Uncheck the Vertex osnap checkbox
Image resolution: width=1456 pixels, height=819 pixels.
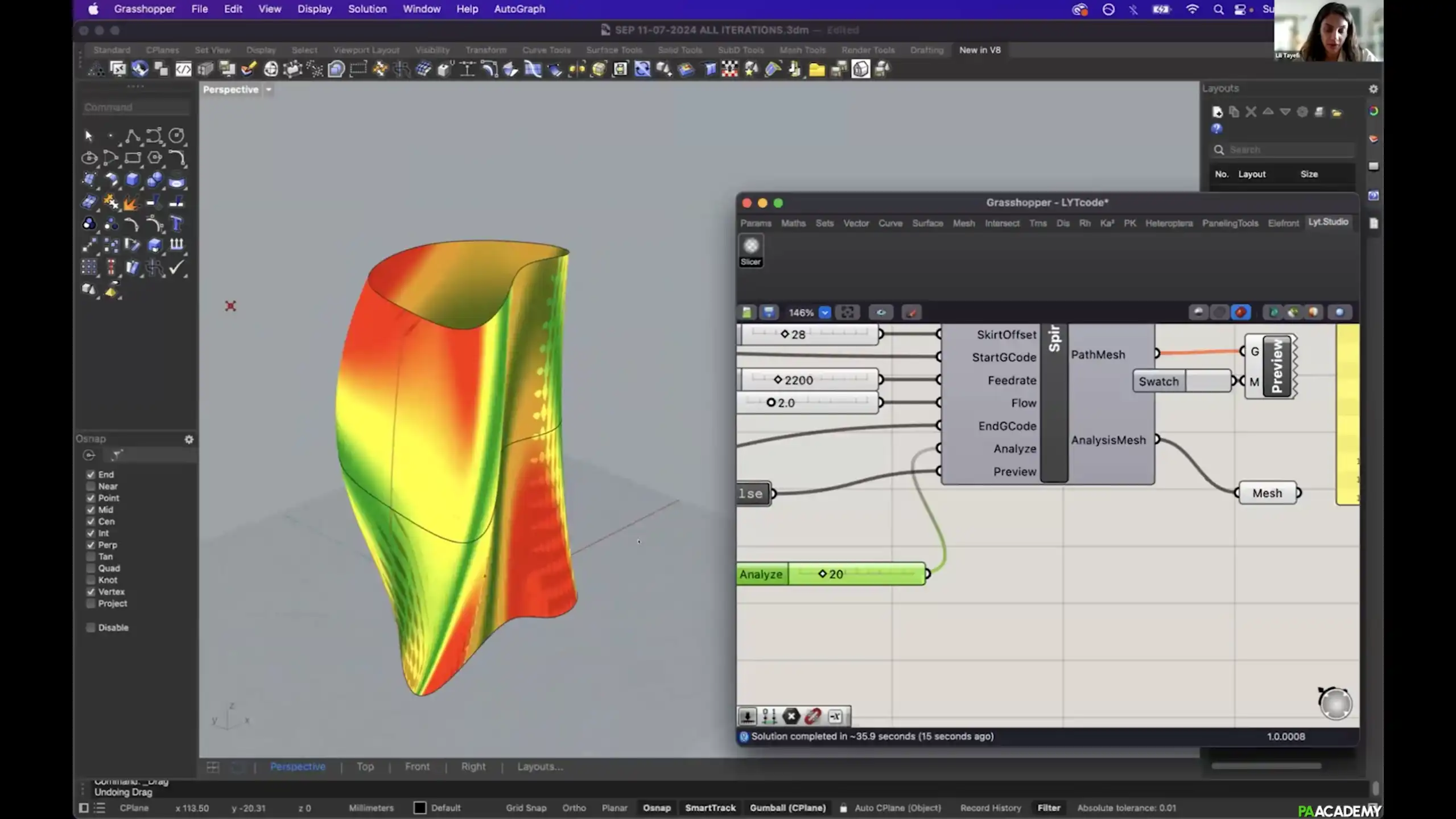click(x=90, y=592)
